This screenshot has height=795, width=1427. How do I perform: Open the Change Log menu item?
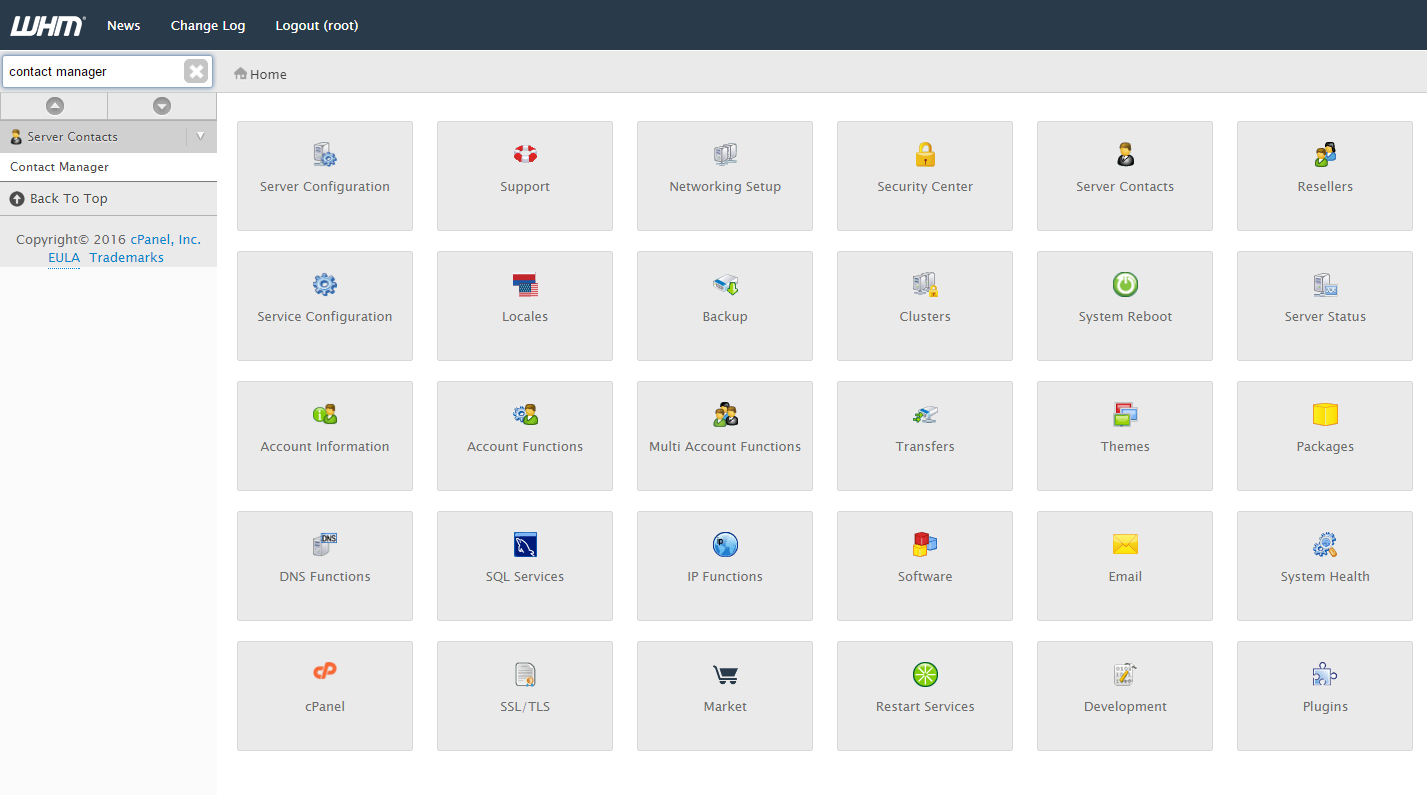208,25
